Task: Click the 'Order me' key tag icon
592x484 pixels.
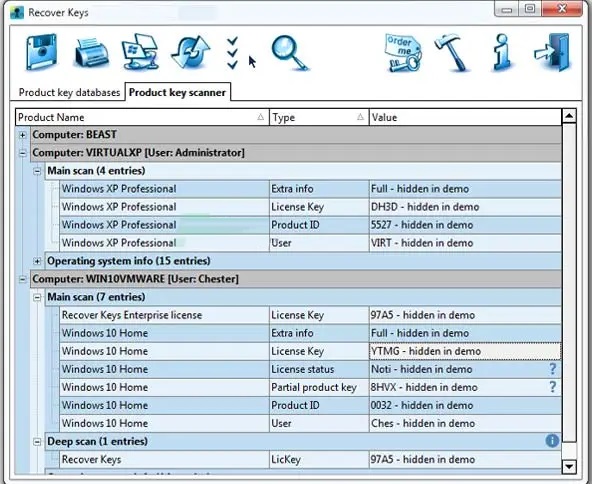Action: [x=404, y=53]
